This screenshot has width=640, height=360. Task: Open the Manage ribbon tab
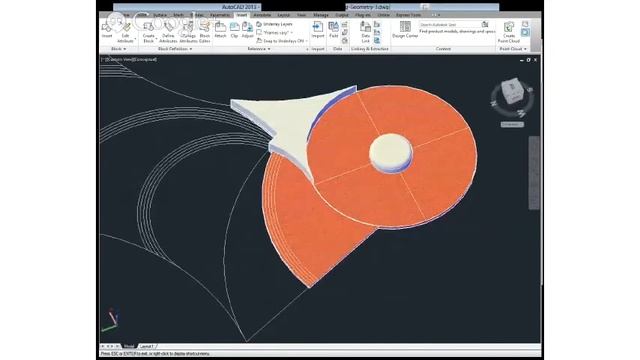(x=321, y=15)
